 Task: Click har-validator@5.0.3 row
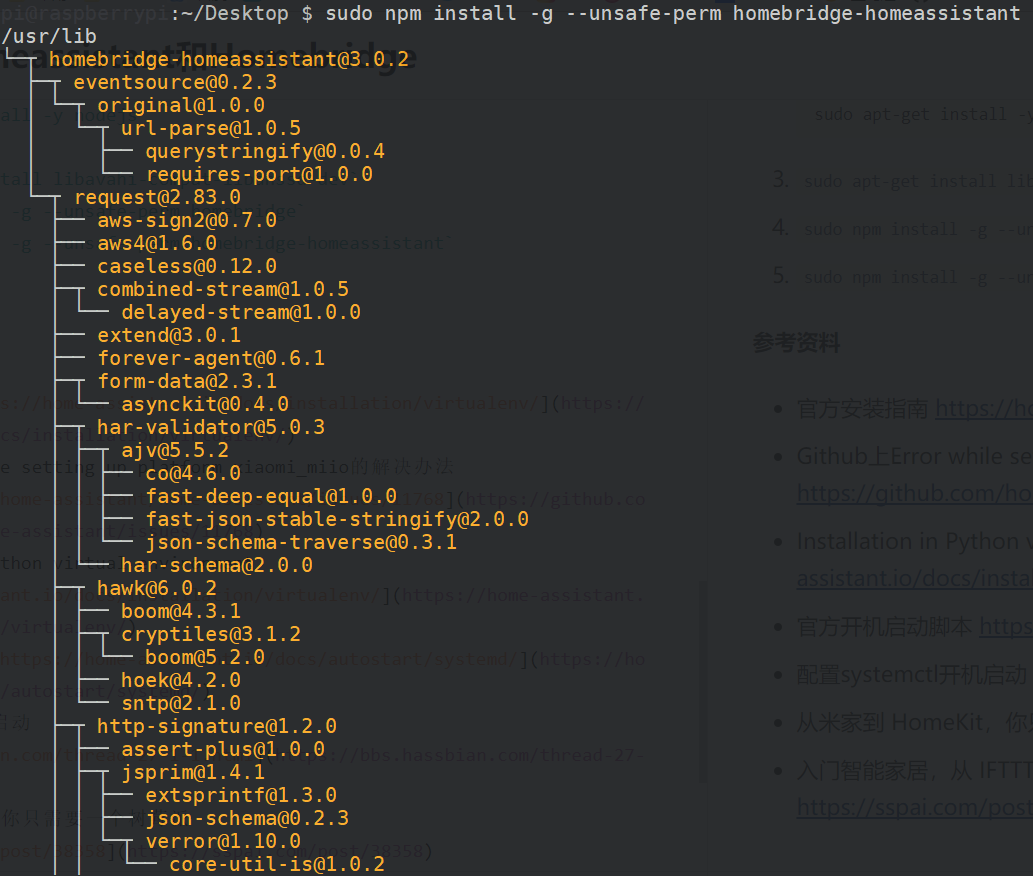click(211, 427)
